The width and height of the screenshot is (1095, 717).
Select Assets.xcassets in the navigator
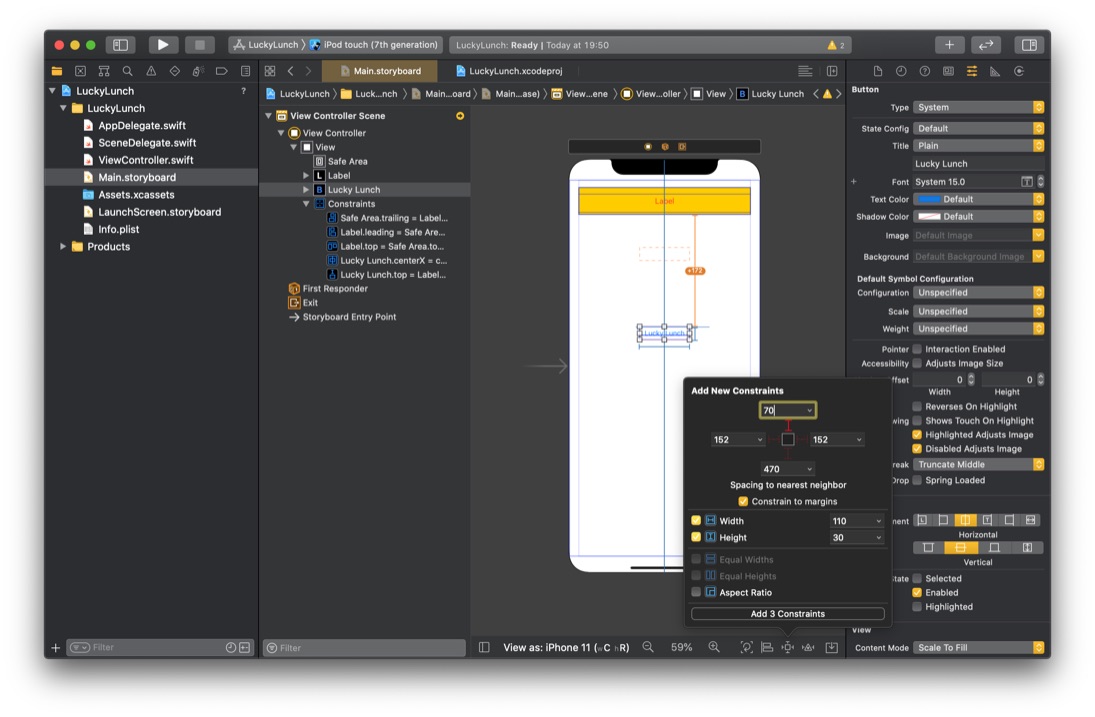point(135,195)
